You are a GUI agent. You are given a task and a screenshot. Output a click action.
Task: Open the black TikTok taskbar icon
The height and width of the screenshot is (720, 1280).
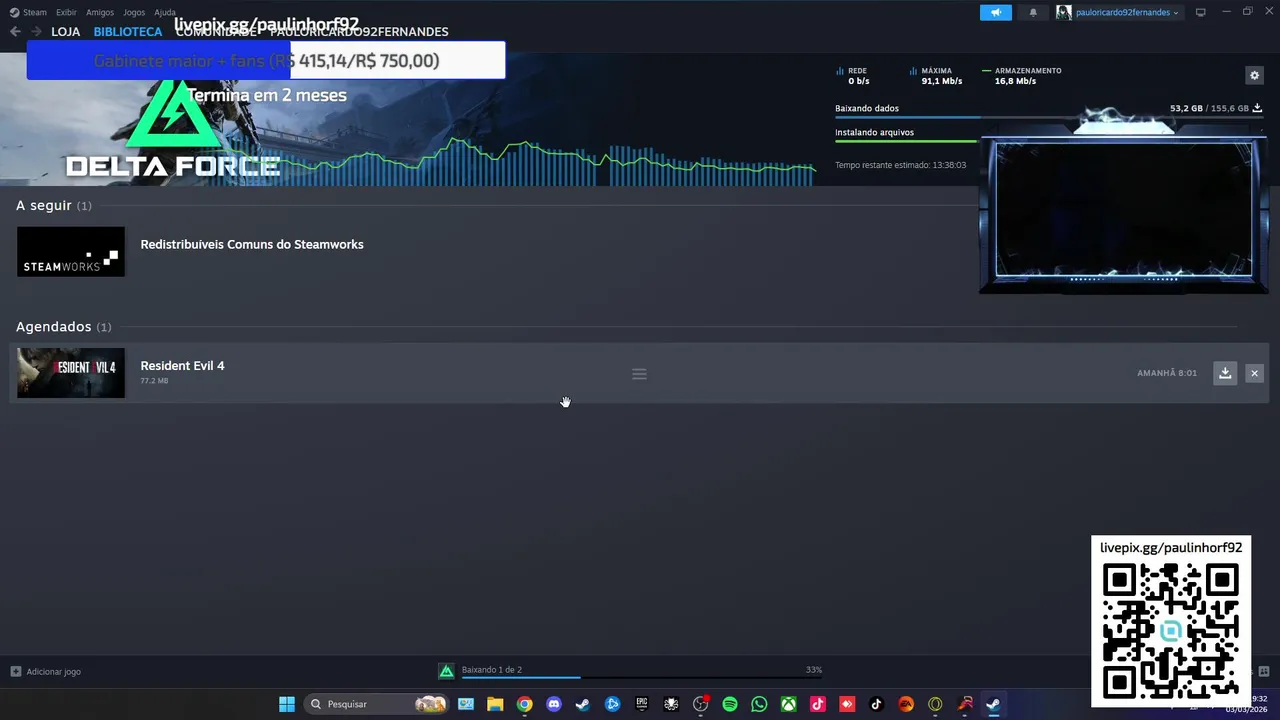tap(877, 704)
